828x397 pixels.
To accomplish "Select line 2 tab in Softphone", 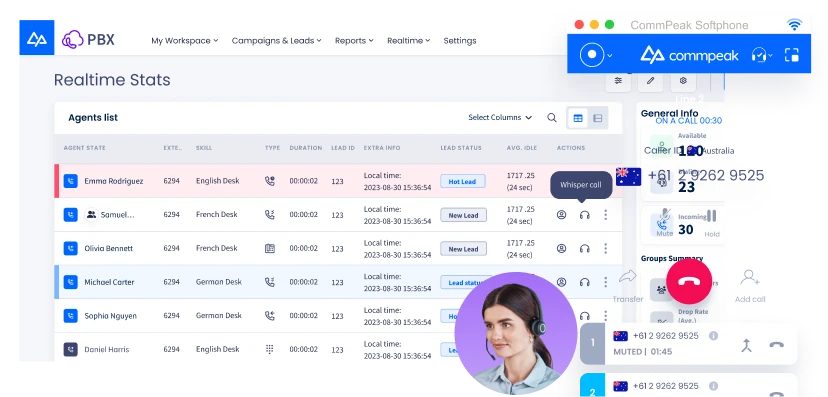I will [x=592, y=385].
